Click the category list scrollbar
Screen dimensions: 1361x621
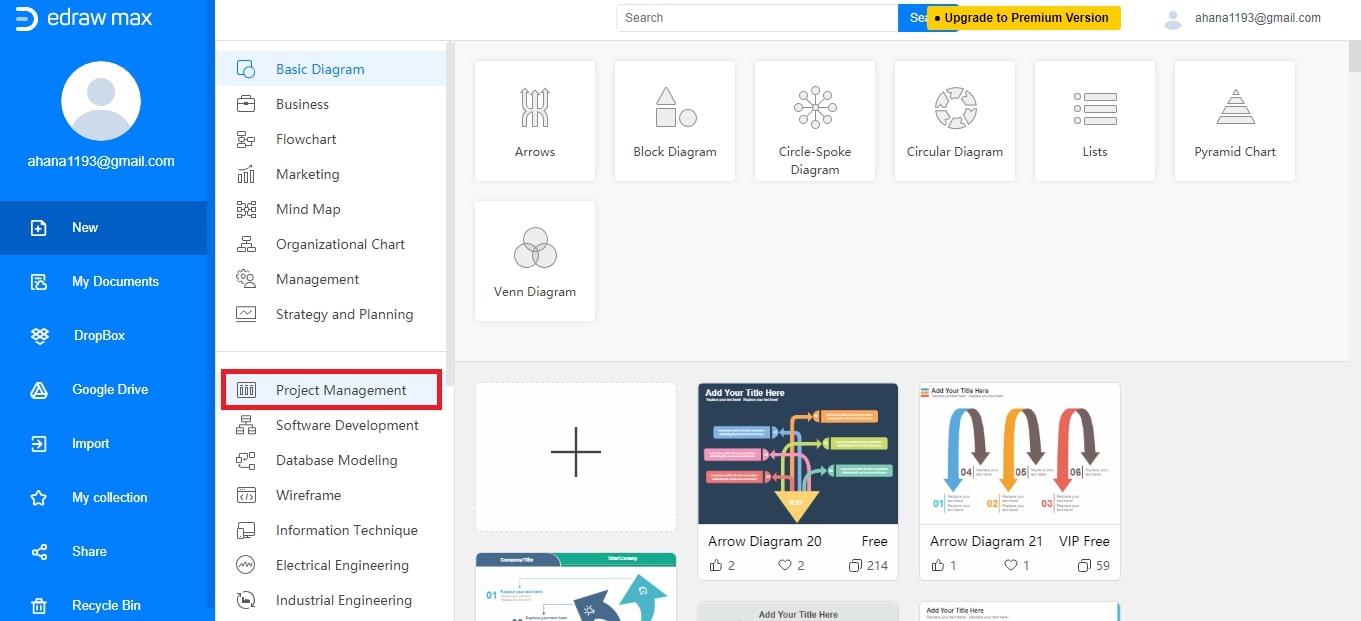pos(450,215)
